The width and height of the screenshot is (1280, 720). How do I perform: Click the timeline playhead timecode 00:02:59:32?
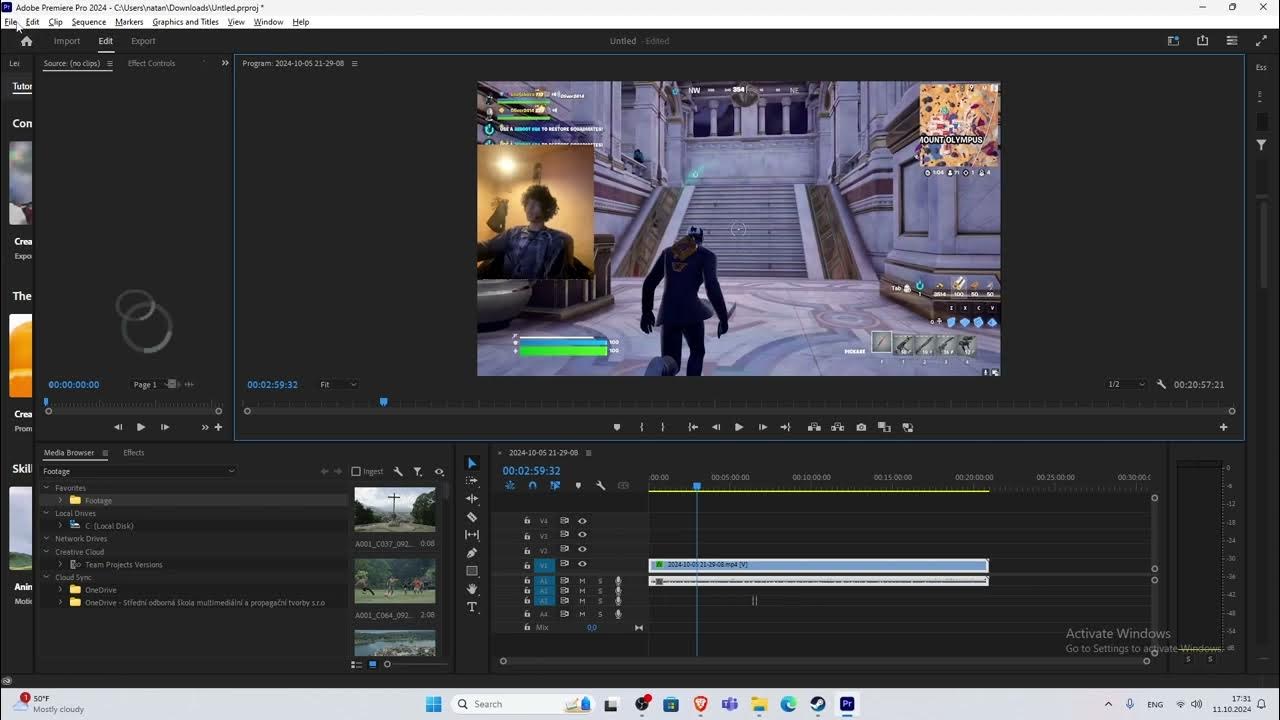tap(531, 471)
